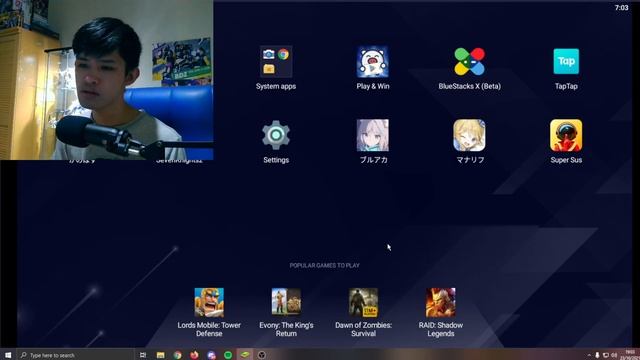640x360 pixels.
Task: Open RAID: Shadow Legends
Action: click(x=440, y=302)
